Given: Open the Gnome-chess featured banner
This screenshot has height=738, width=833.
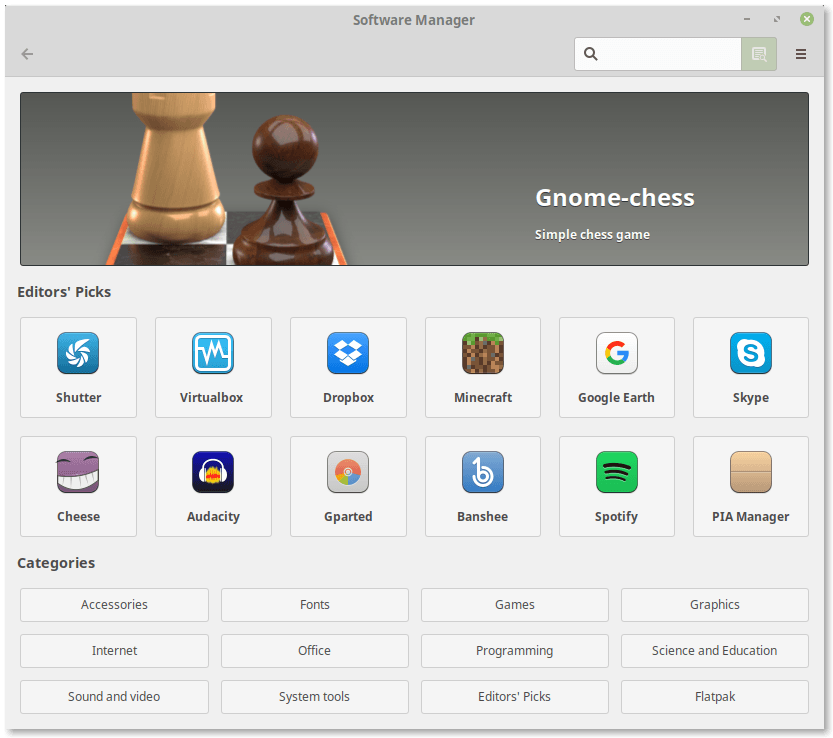Looking at the screenshot, I should click(x=414, y=179).
